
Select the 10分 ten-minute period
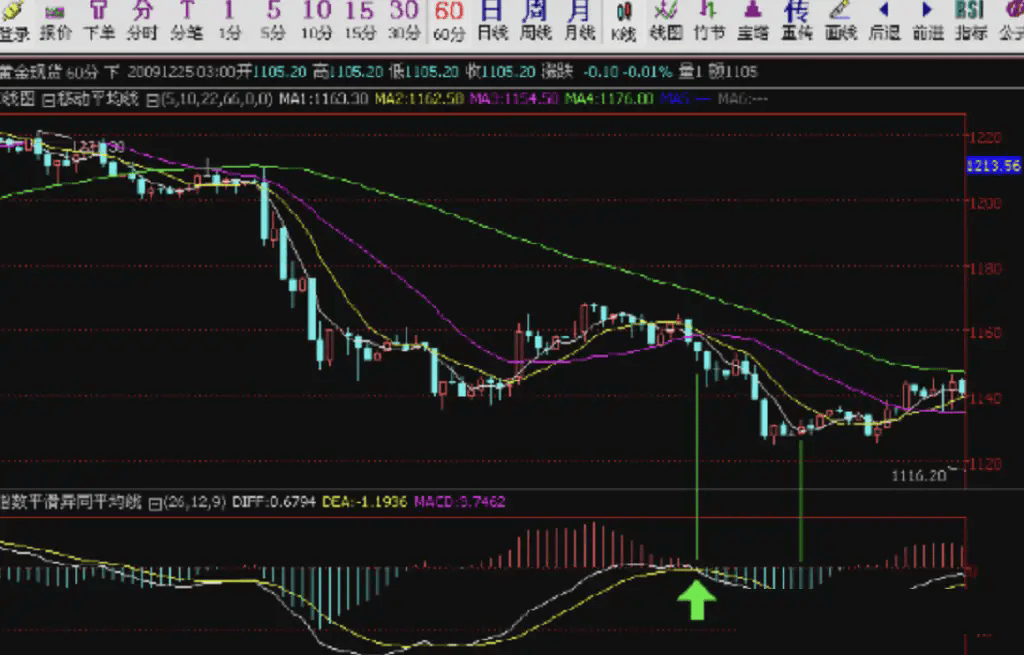pos(317,21)
